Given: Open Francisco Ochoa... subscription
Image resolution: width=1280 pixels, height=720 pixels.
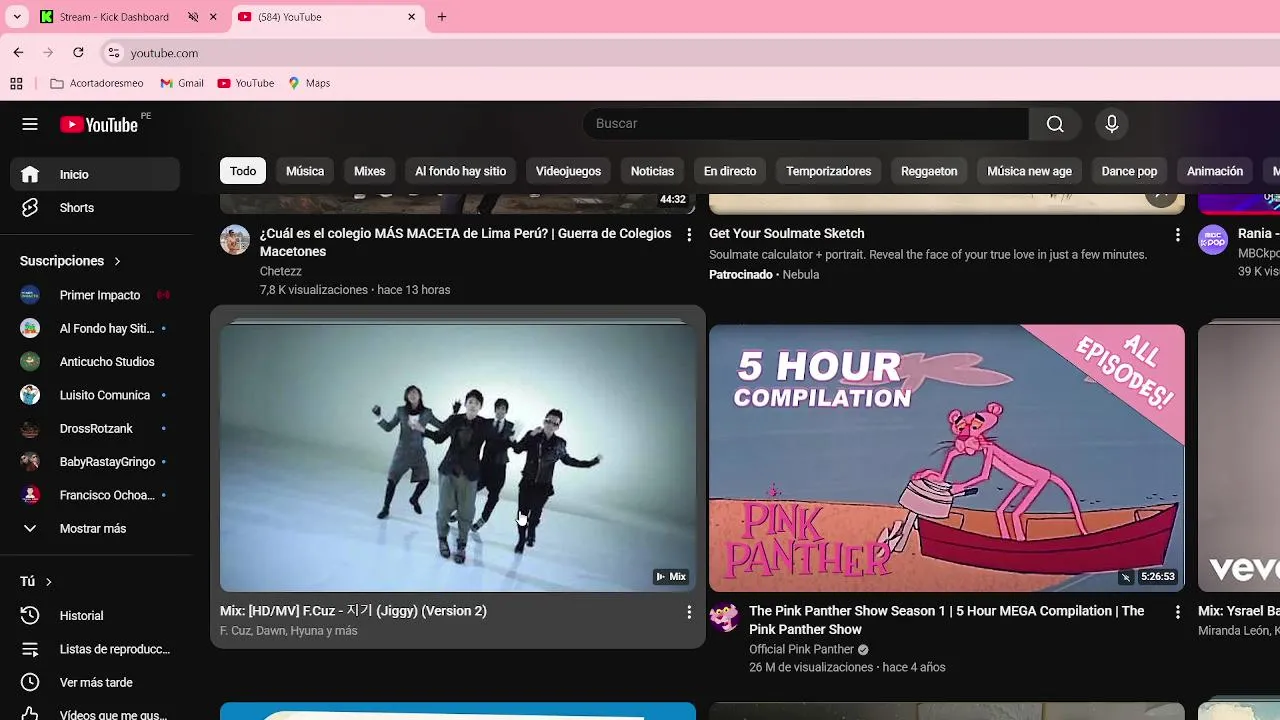Looking at the screenshot, I should tap(95, 495).
